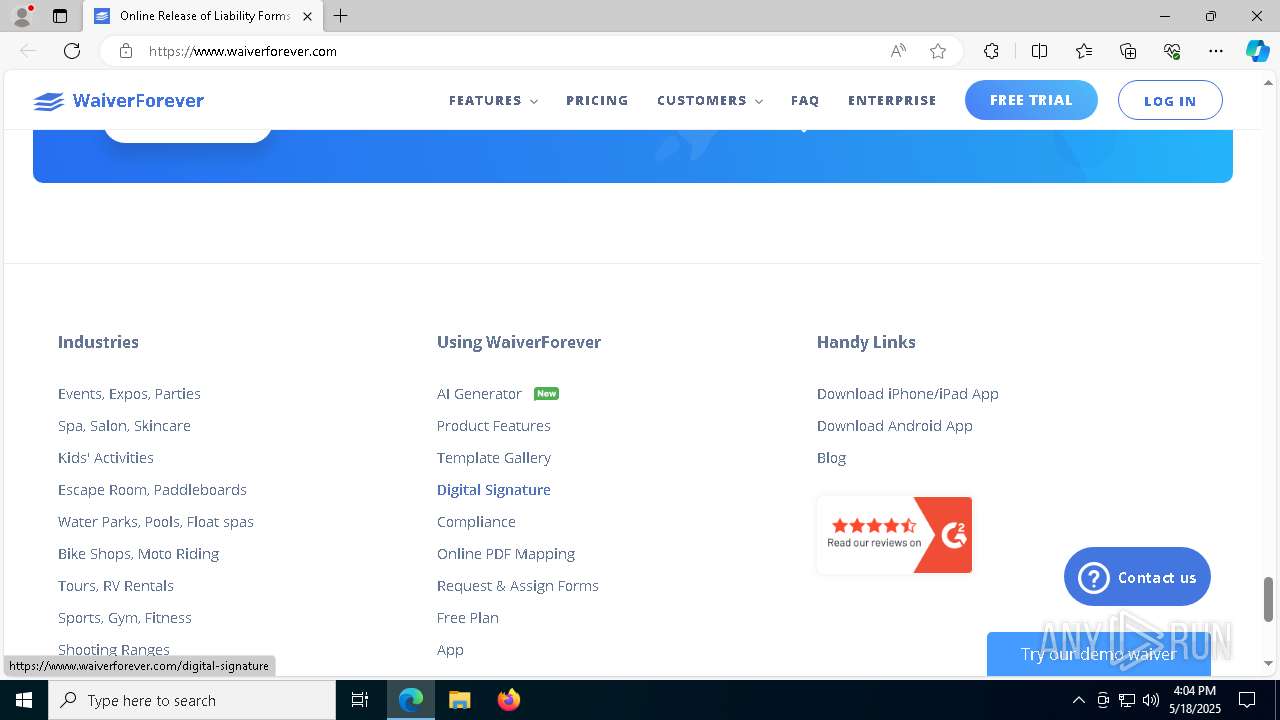1280x720 pixels.
Task: Open Tours, RV Rentals link
Action: click(116, 586)
